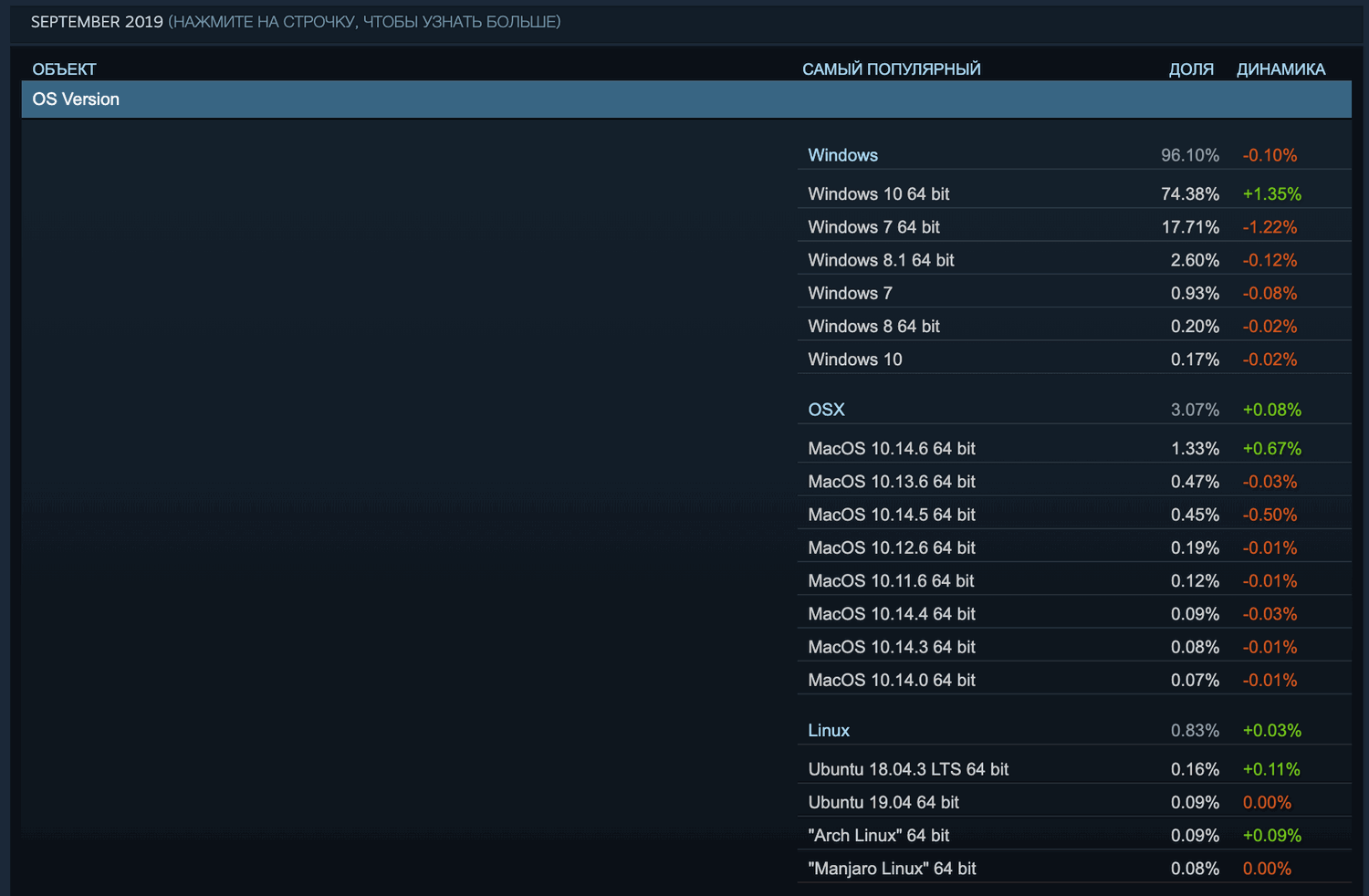The image size is (1369, 896).
Task: Click the 'Windows 8.1 64 bit' row name
Action: click(x=882, y=260)
